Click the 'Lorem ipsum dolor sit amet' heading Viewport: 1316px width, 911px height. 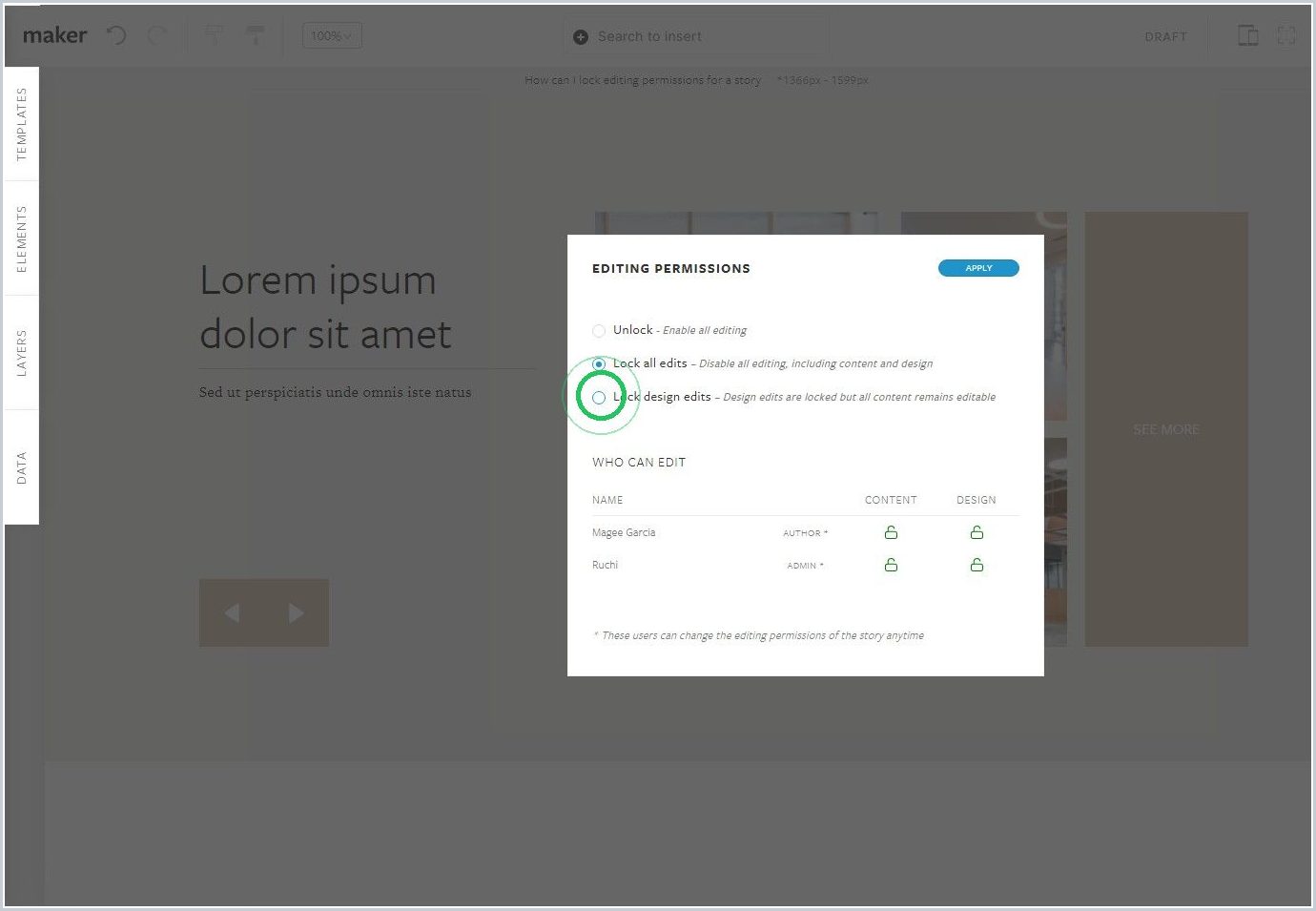tap(325, 307)
